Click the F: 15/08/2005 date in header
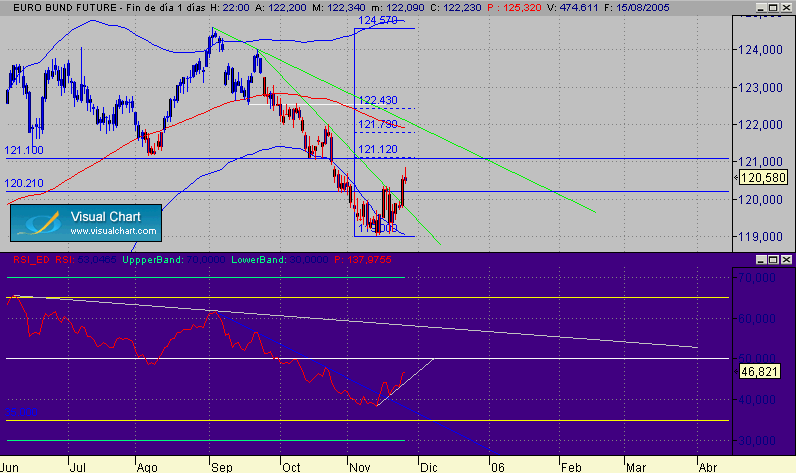This screenshot has width=796, height=473. (x=637, y=8)
